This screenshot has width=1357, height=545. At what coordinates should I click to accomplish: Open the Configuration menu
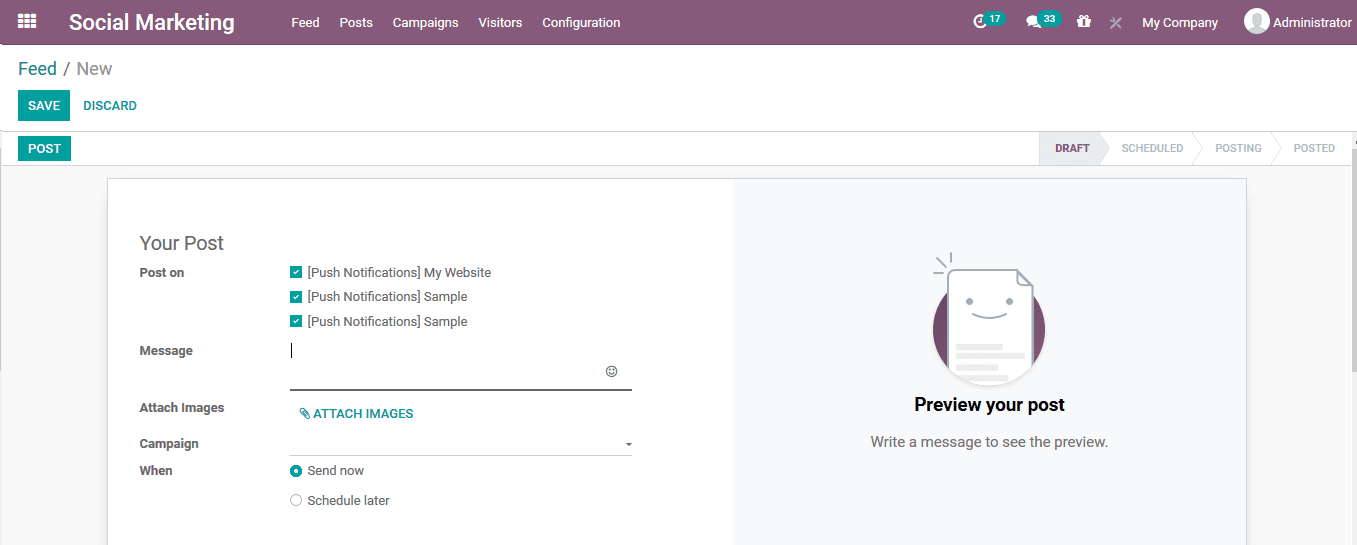coord(581,22)
